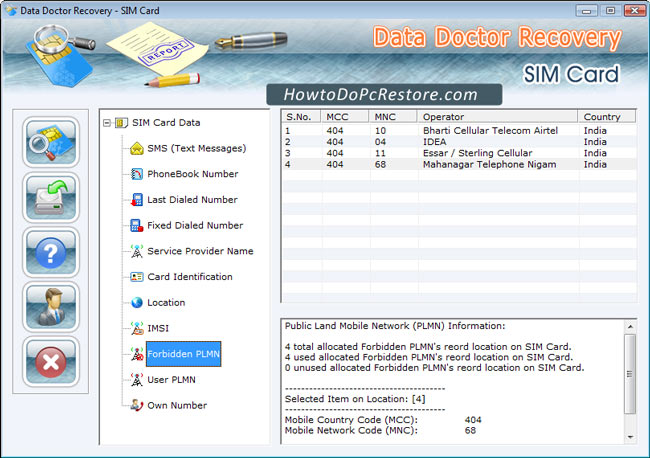
Task: Close the Data Doctor Recovery window
Action: click(635, 10)
